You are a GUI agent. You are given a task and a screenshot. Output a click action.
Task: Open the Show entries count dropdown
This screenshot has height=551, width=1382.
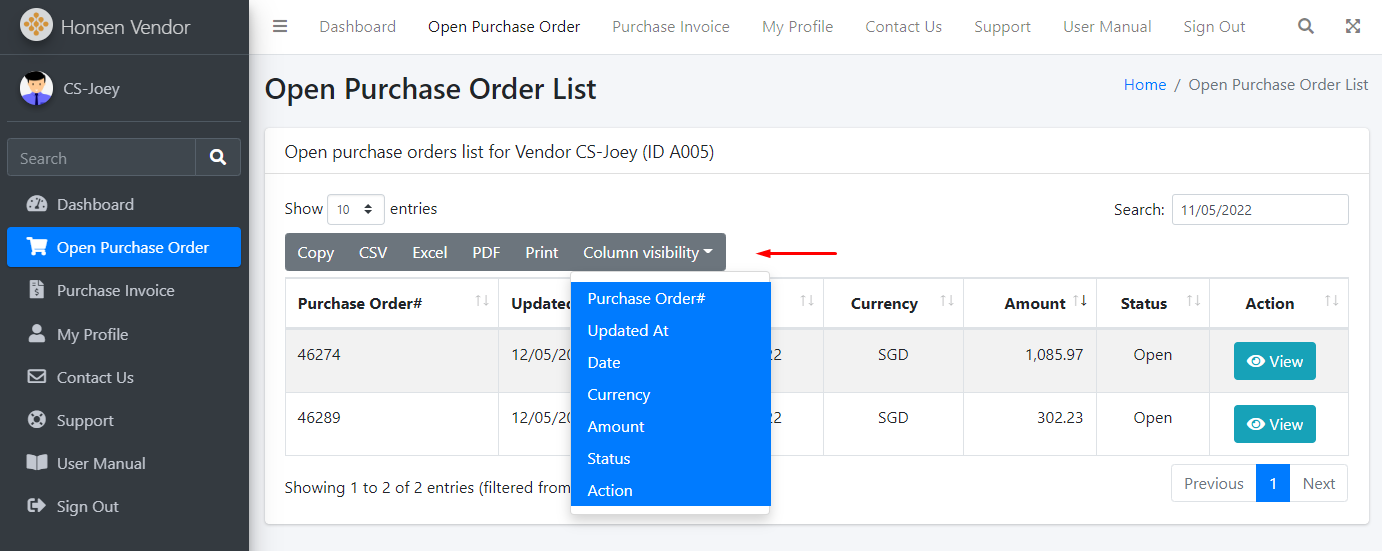[355, 210]
